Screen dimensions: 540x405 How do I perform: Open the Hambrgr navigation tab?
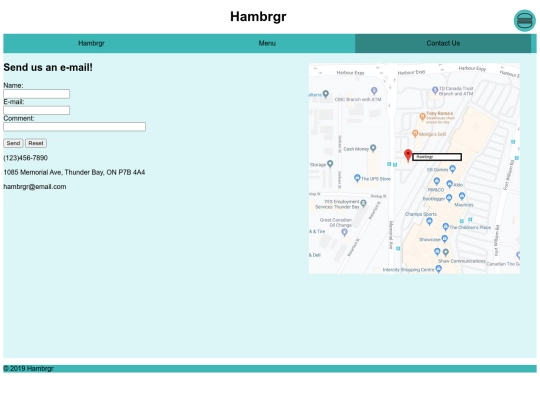[x=91, y=43]
